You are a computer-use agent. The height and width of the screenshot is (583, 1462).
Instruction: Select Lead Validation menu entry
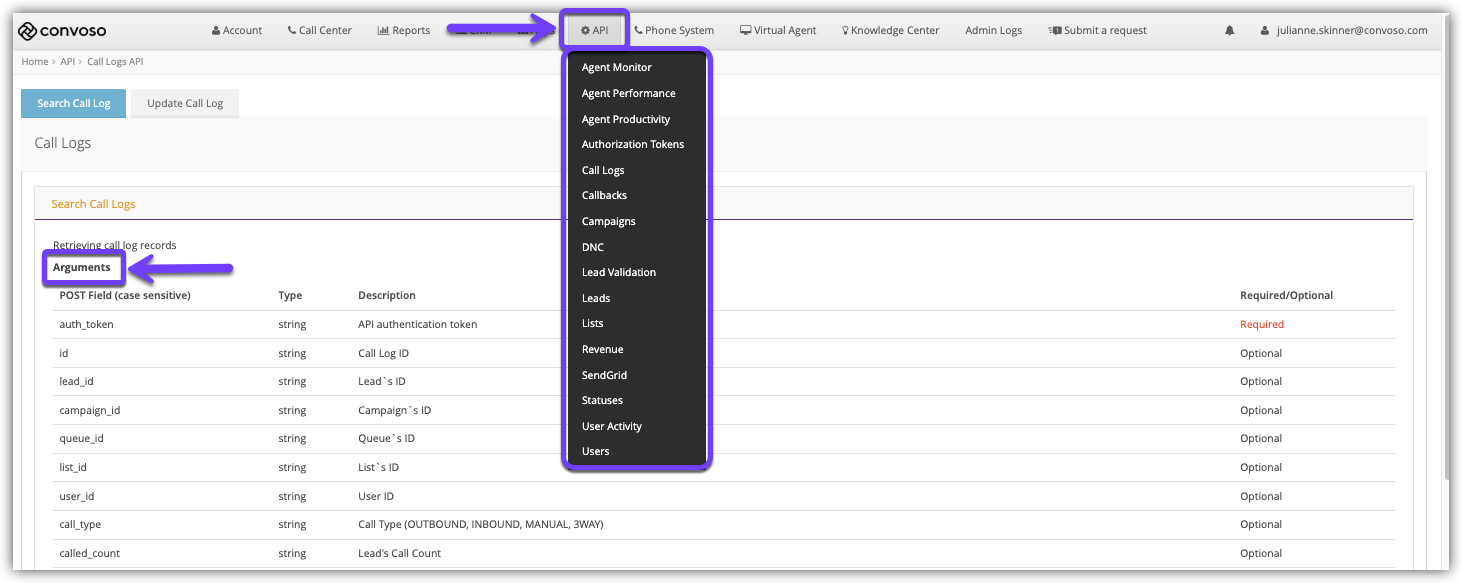619,273
